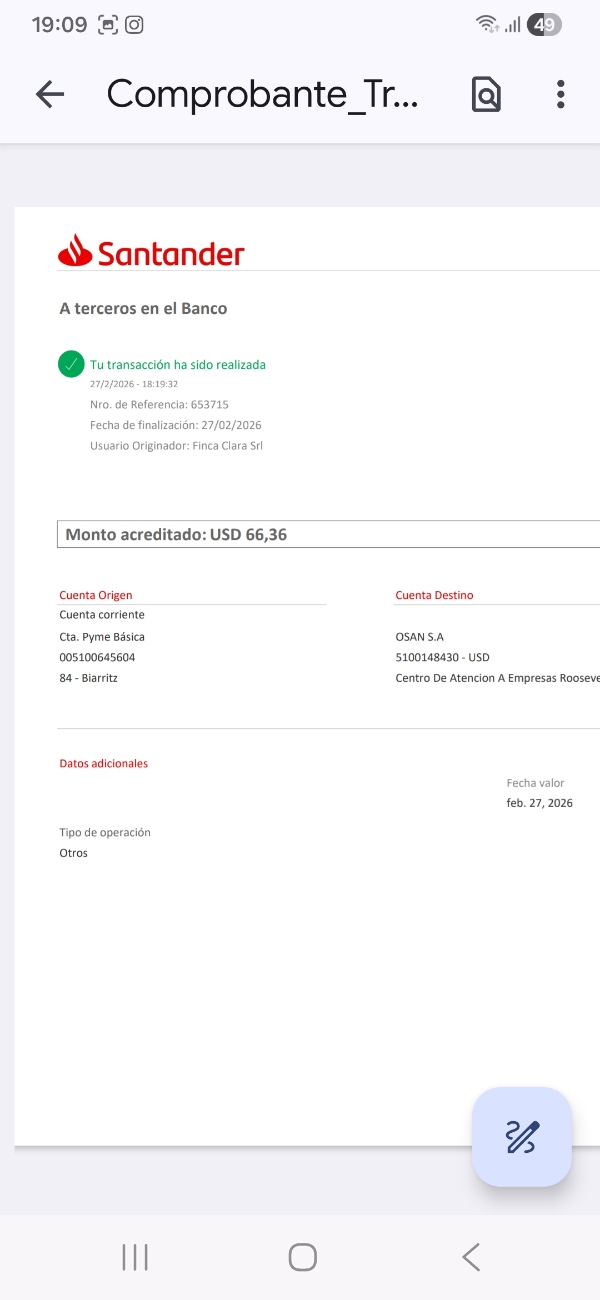
Task: Tap the Tu transacción ha sido realizada text
Action: coord(178,365)
